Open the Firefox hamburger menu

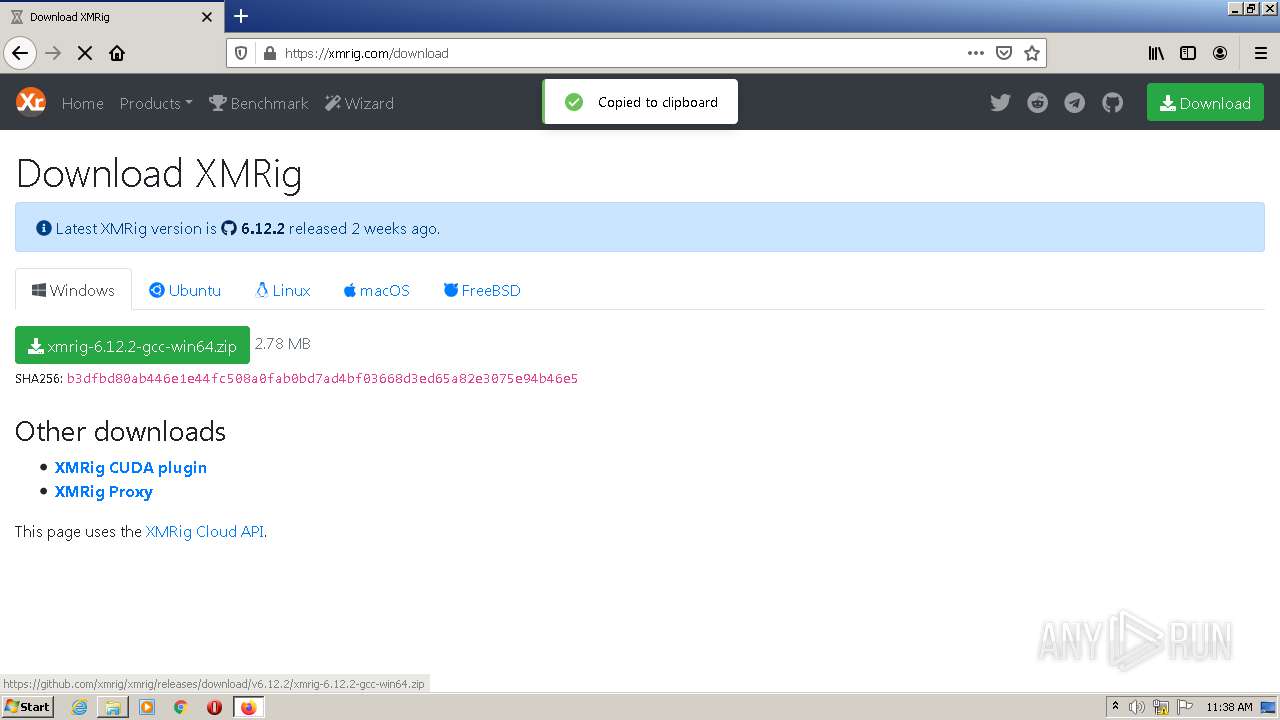pyautogui.click(x=1261, y=53)
